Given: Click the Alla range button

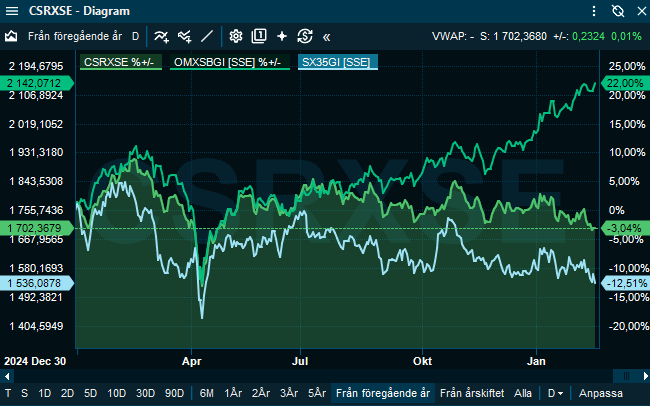Looking at the screenshot, I should [523, 393].
